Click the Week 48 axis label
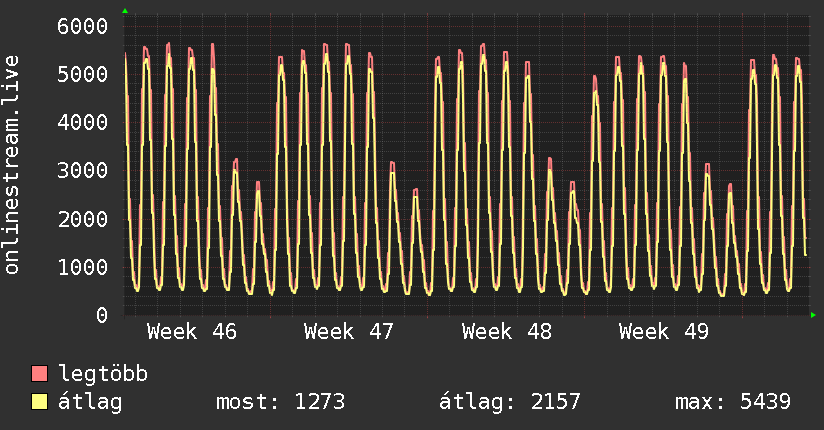The image size is (824, 430). pos(507,331)
